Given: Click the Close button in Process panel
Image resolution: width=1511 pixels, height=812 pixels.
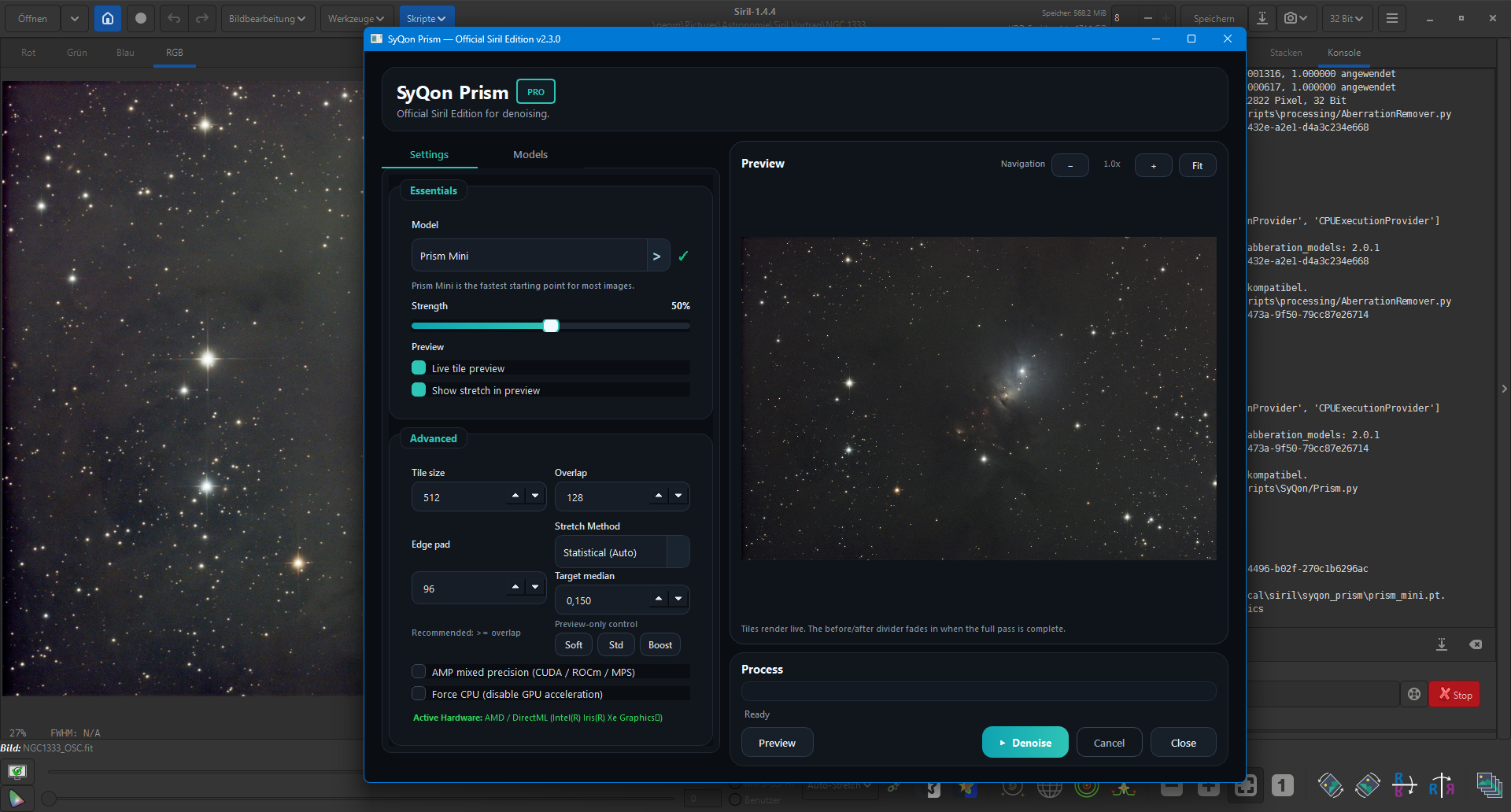Looking at the screenshot, I should [1183, 742].
